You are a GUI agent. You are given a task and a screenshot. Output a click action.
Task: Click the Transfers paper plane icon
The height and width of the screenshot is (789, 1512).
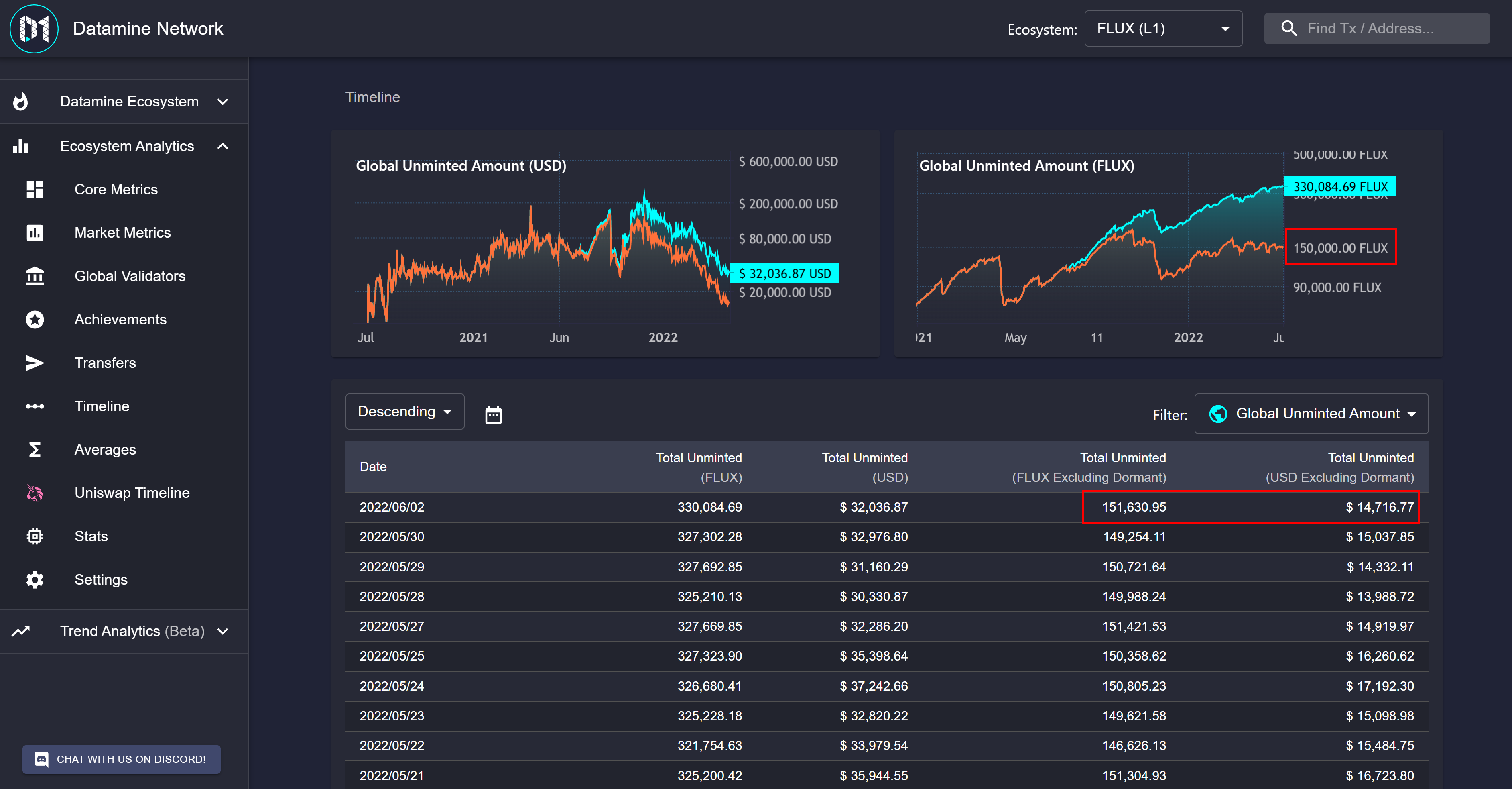point(35,363)
